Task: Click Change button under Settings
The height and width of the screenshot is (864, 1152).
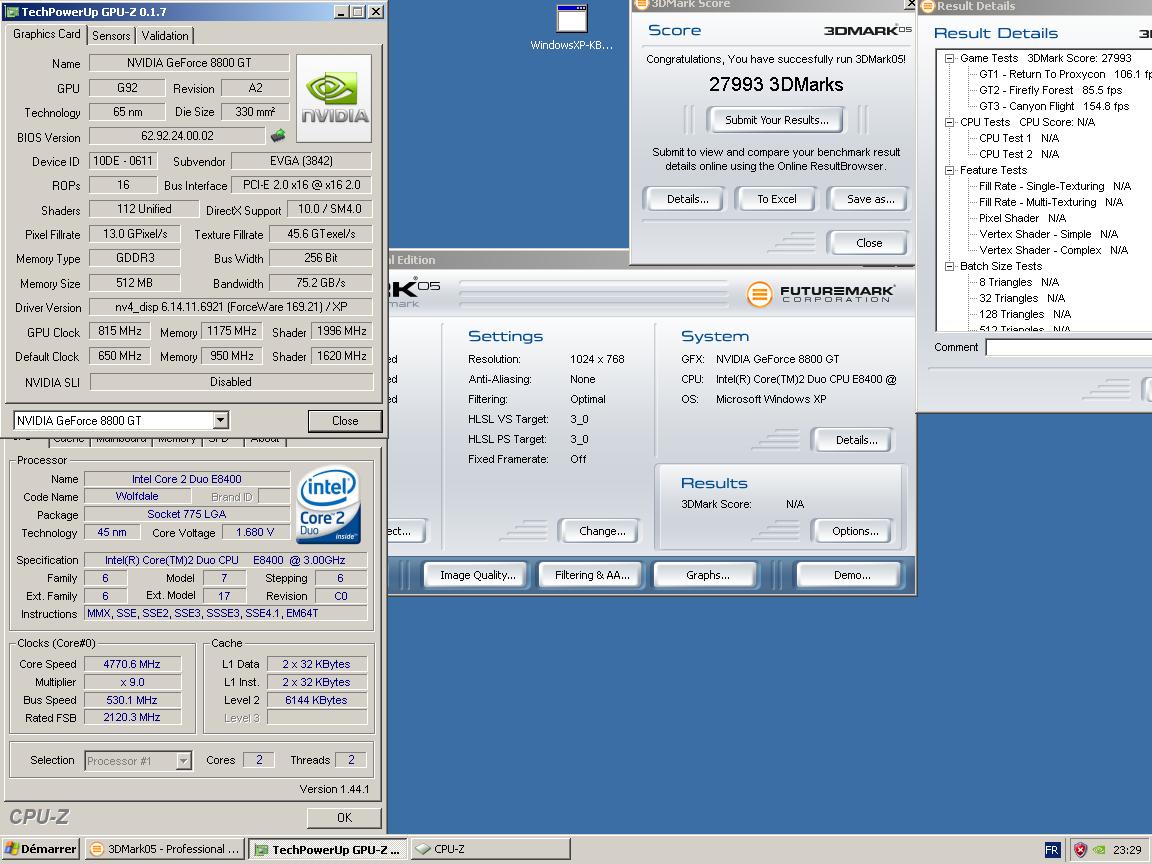Action: tap(602, 530)
